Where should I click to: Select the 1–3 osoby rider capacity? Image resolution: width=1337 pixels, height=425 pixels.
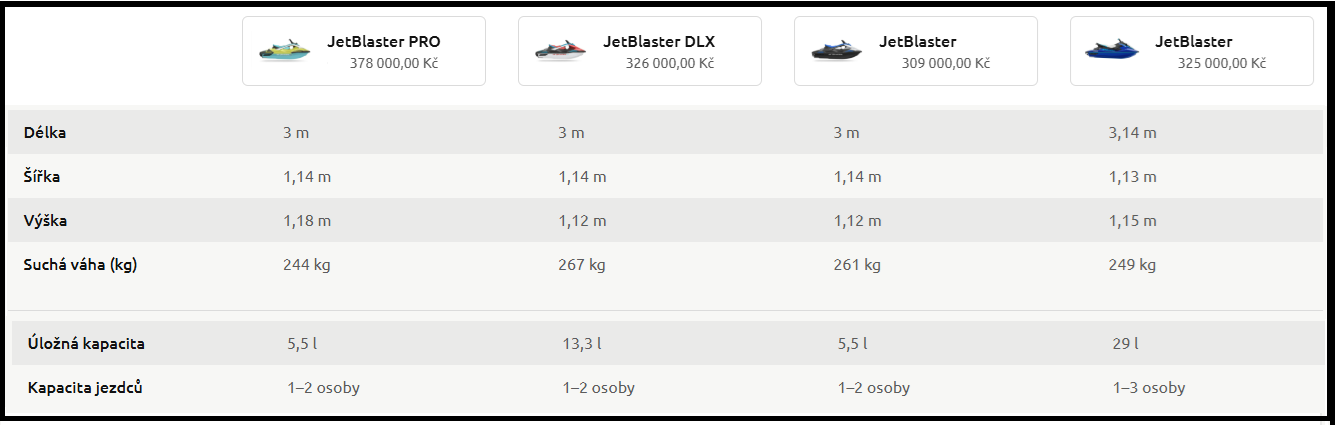click(x=1149, y=387)
